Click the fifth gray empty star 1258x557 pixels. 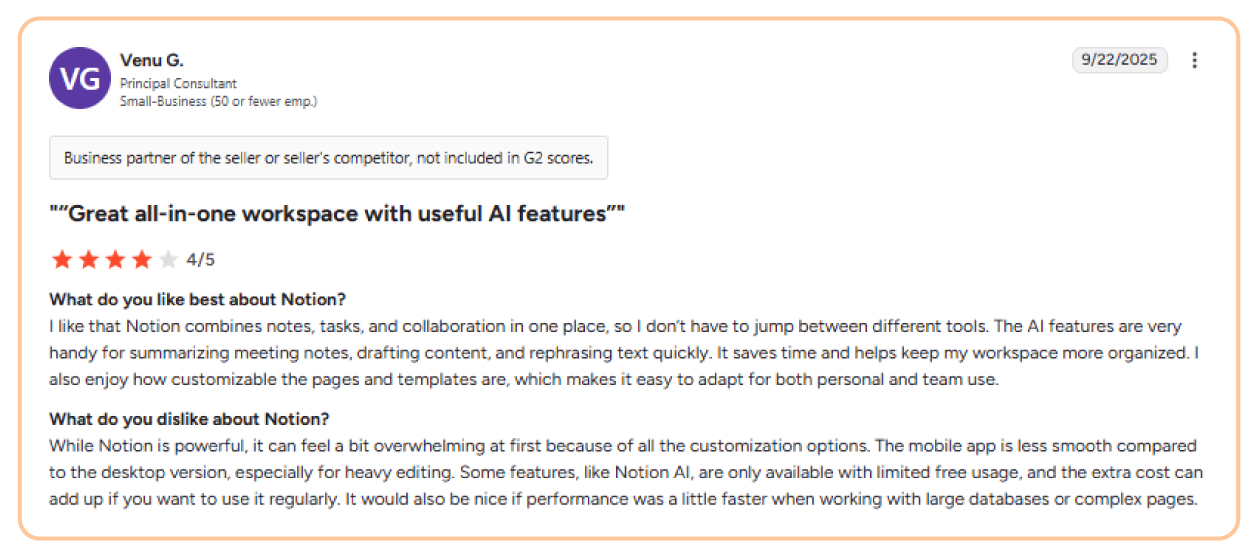[168, 260]
